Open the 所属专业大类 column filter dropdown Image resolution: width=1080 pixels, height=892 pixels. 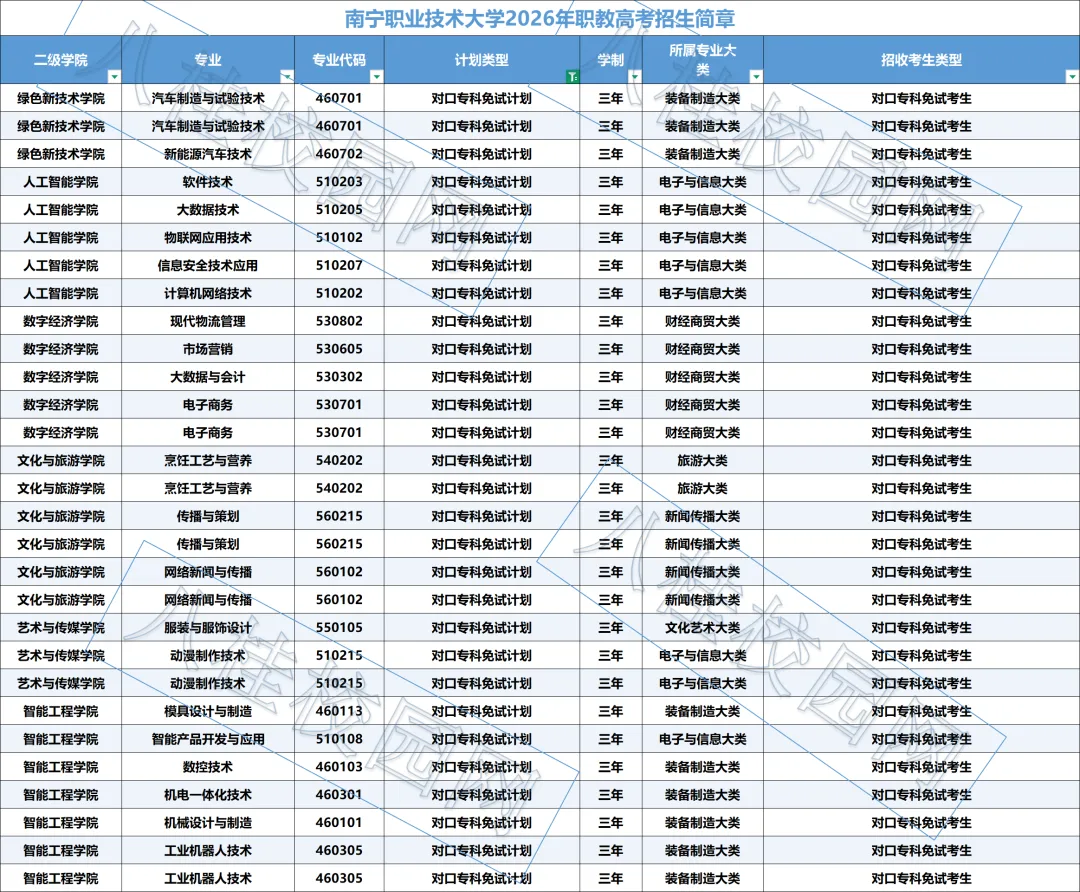756,76
